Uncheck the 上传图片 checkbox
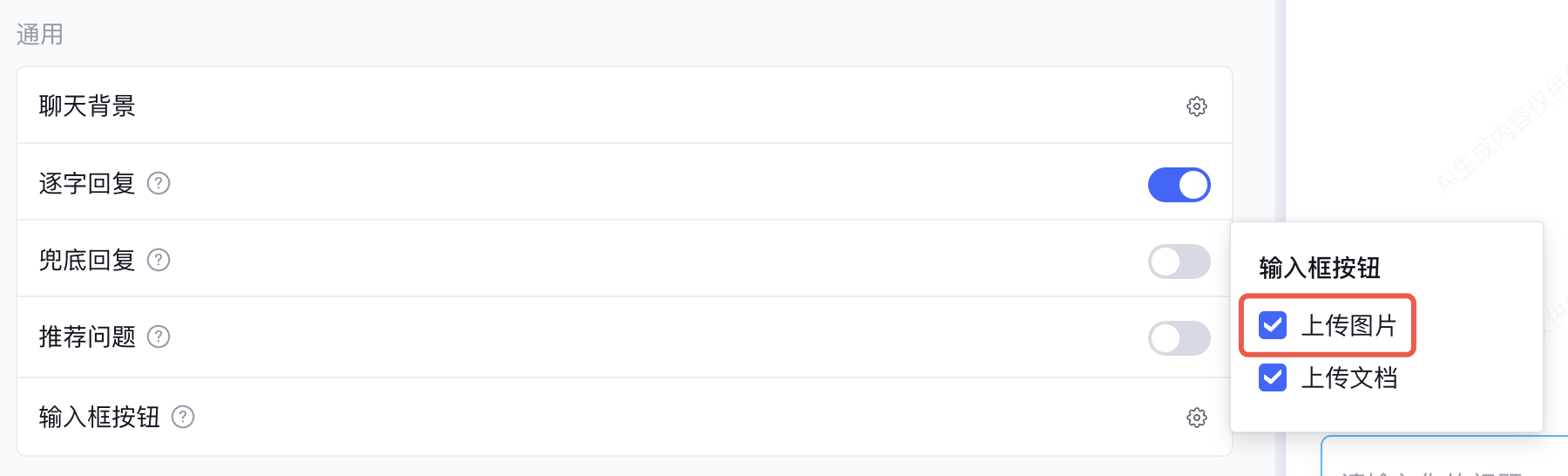Viewport: 1568px width, 476px height. pyautogui.click(x=1273, y=325)
